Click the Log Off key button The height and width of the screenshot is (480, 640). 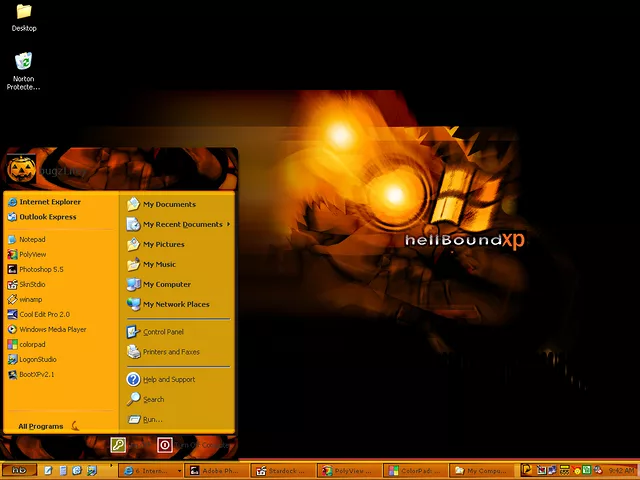(118, 445)
